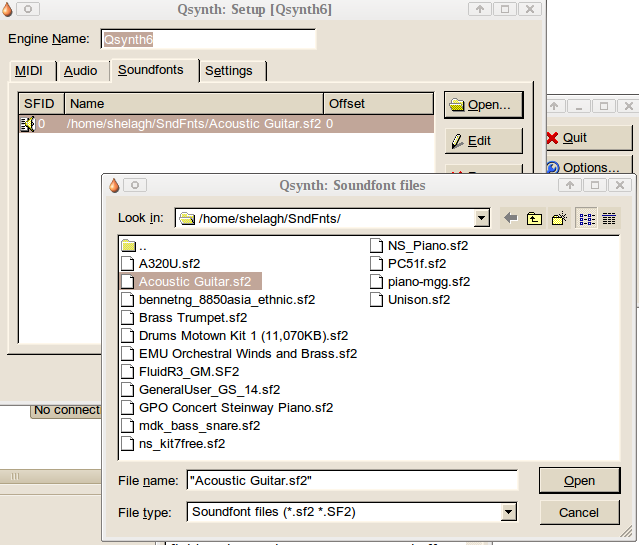The height and width of the screenshot is (545, 639).
Task: Click Open... button in Setup window
Action: [483, 105]
